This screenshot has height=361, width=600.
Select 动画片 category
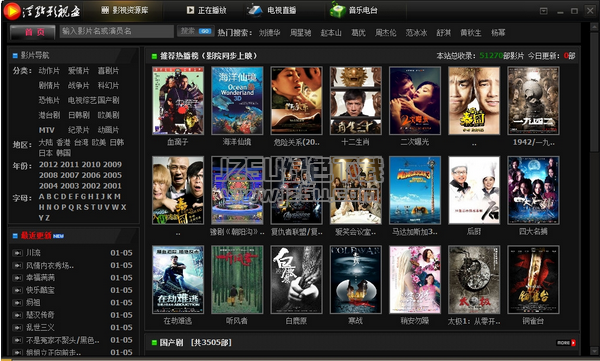[x=108, y=130]
